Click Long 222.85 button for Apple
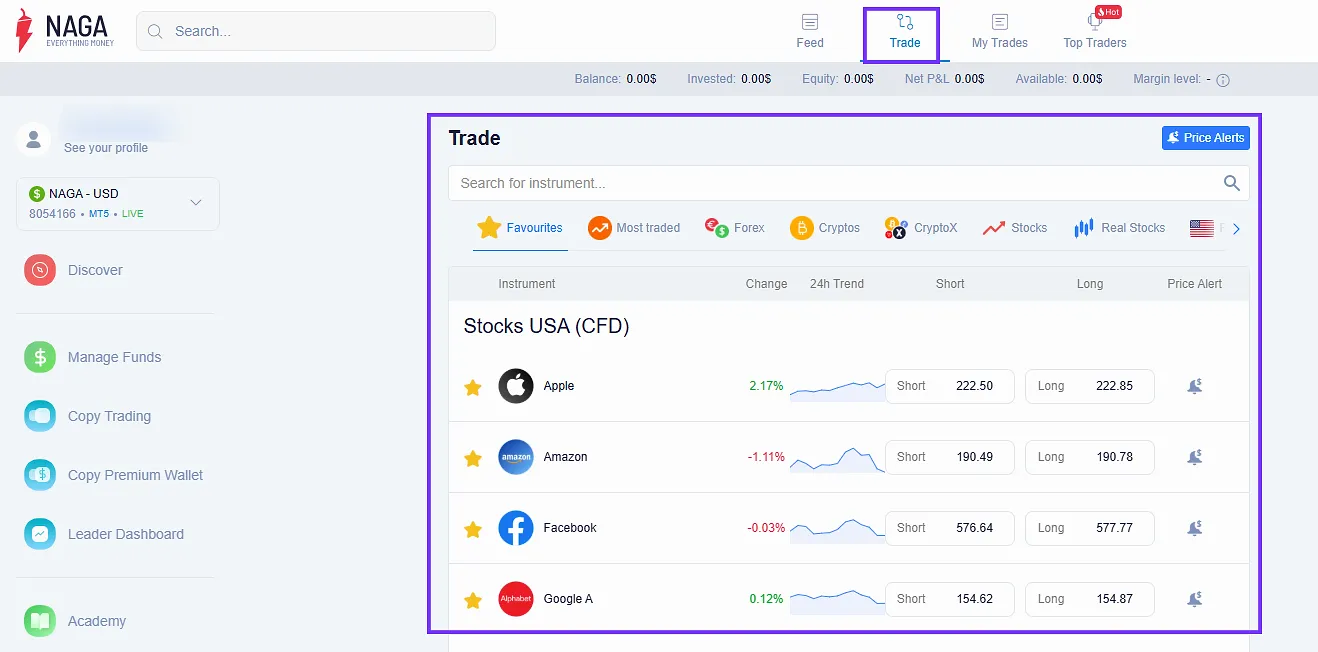The width and height of the screenshot is (1318, 652). [1089, 386]
